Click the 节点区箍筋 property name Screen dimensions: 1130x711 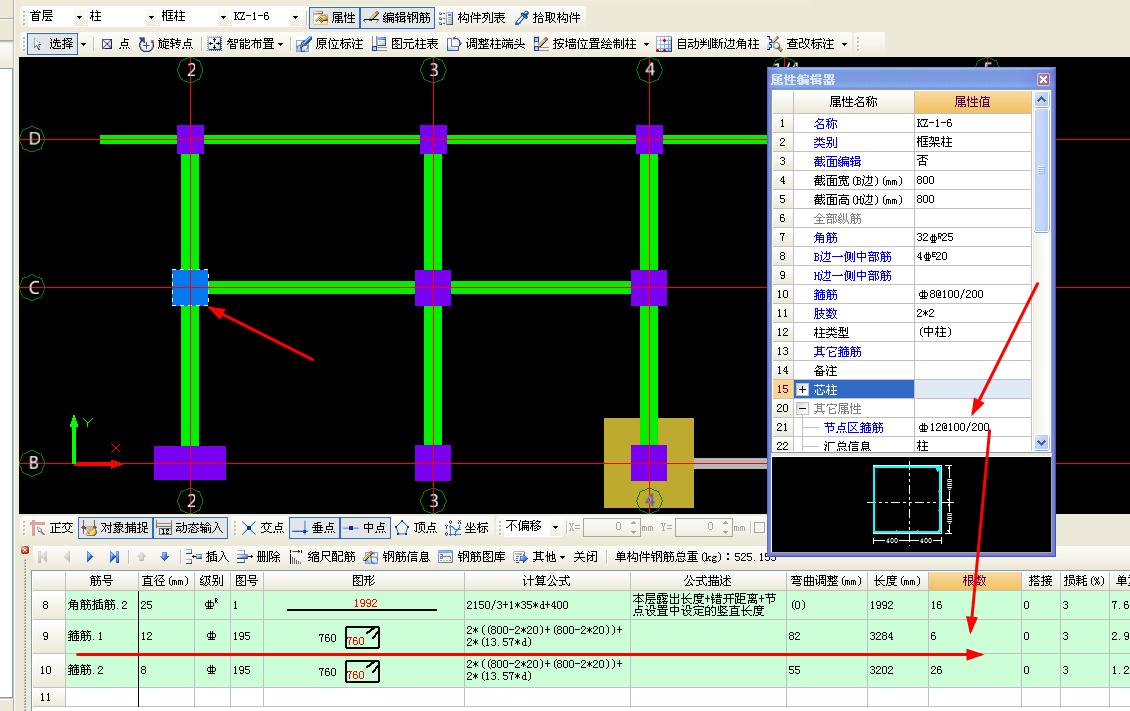[853, 428]
